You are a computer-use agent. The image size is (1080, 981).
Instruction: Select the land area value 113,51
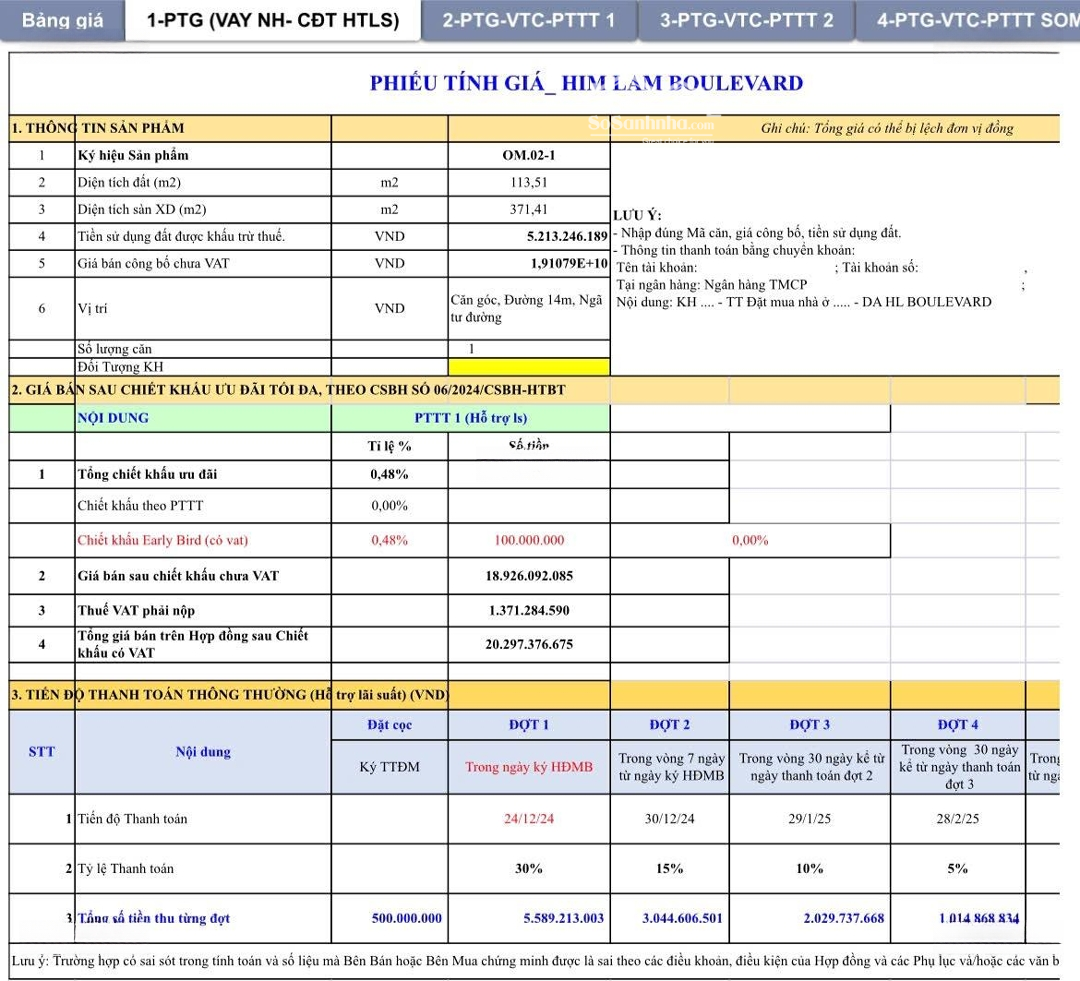[528, 182]
